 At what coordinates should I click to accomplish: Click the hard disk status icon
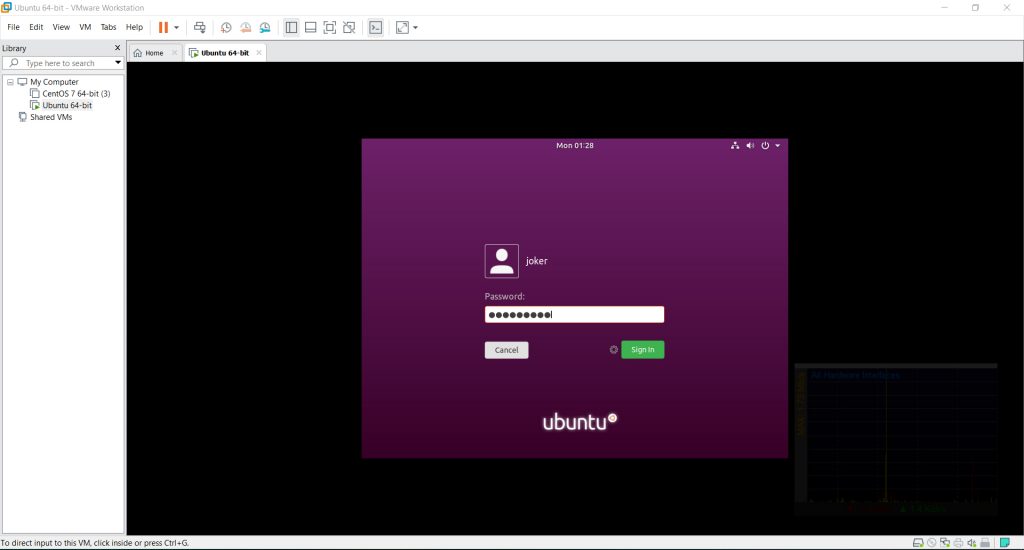918,543
